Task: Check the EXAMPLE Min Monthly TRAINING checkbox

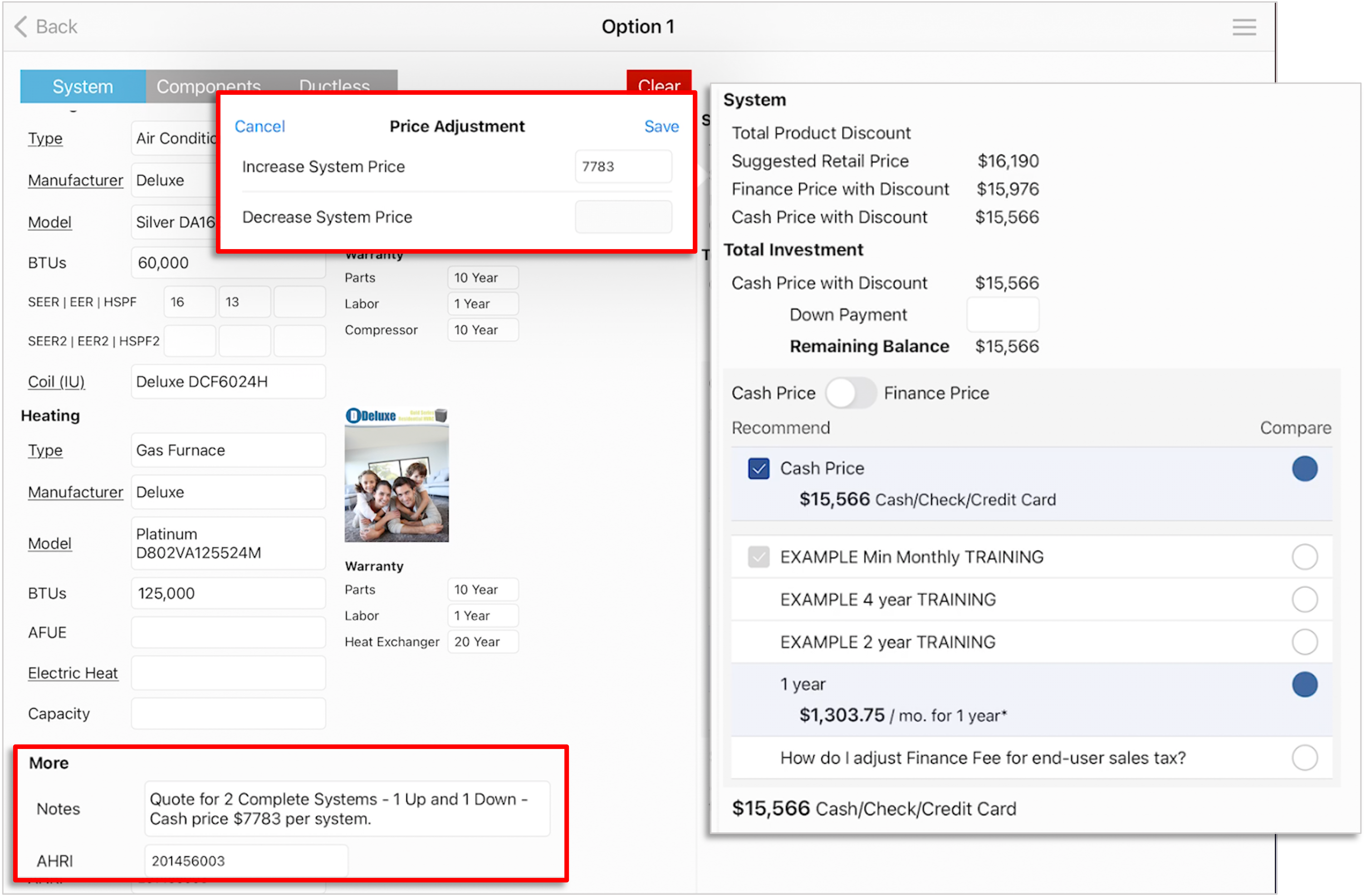Action: [759, 557]
